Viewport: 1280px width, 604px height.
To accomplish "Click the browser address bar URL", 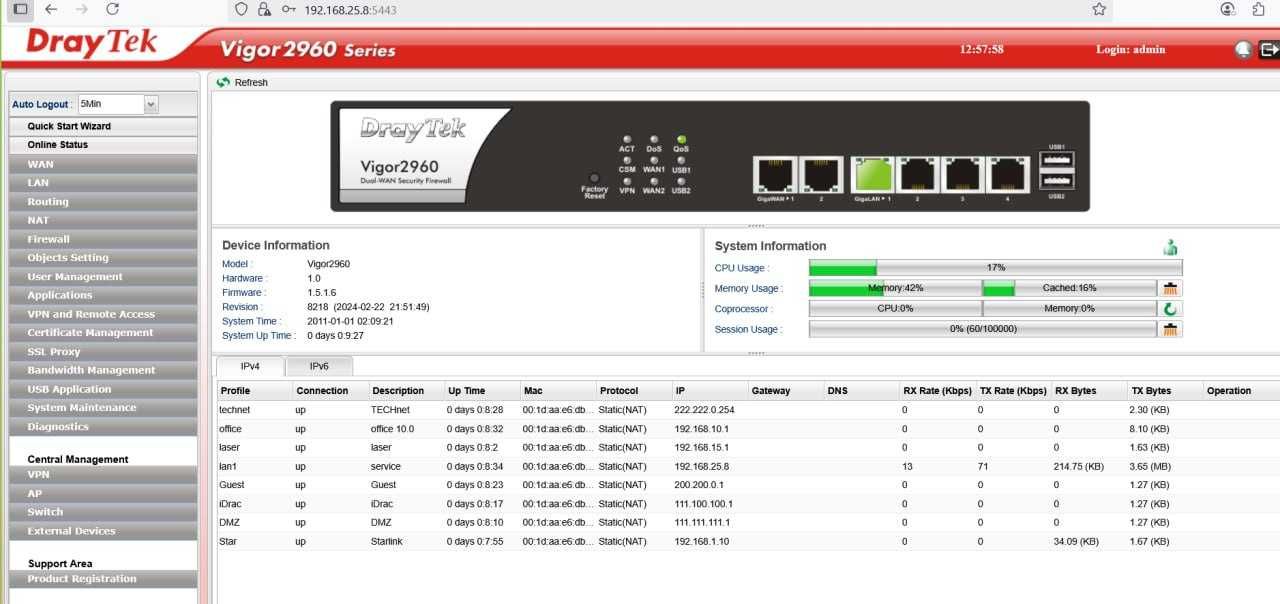I will point(350,9).
